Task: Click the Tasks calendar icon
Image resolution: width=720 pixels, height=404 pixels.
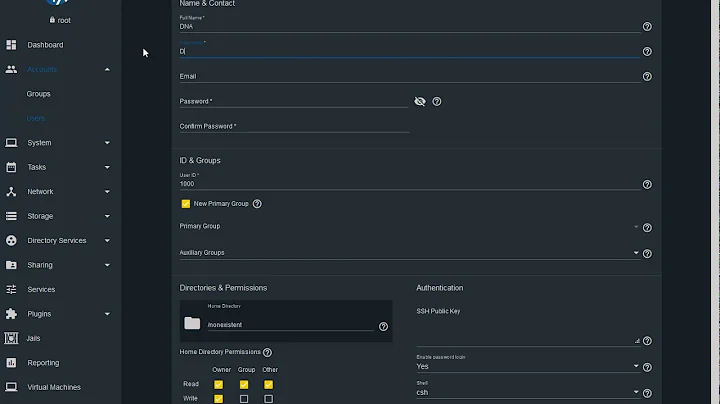Action: click(x=11, y=167)
